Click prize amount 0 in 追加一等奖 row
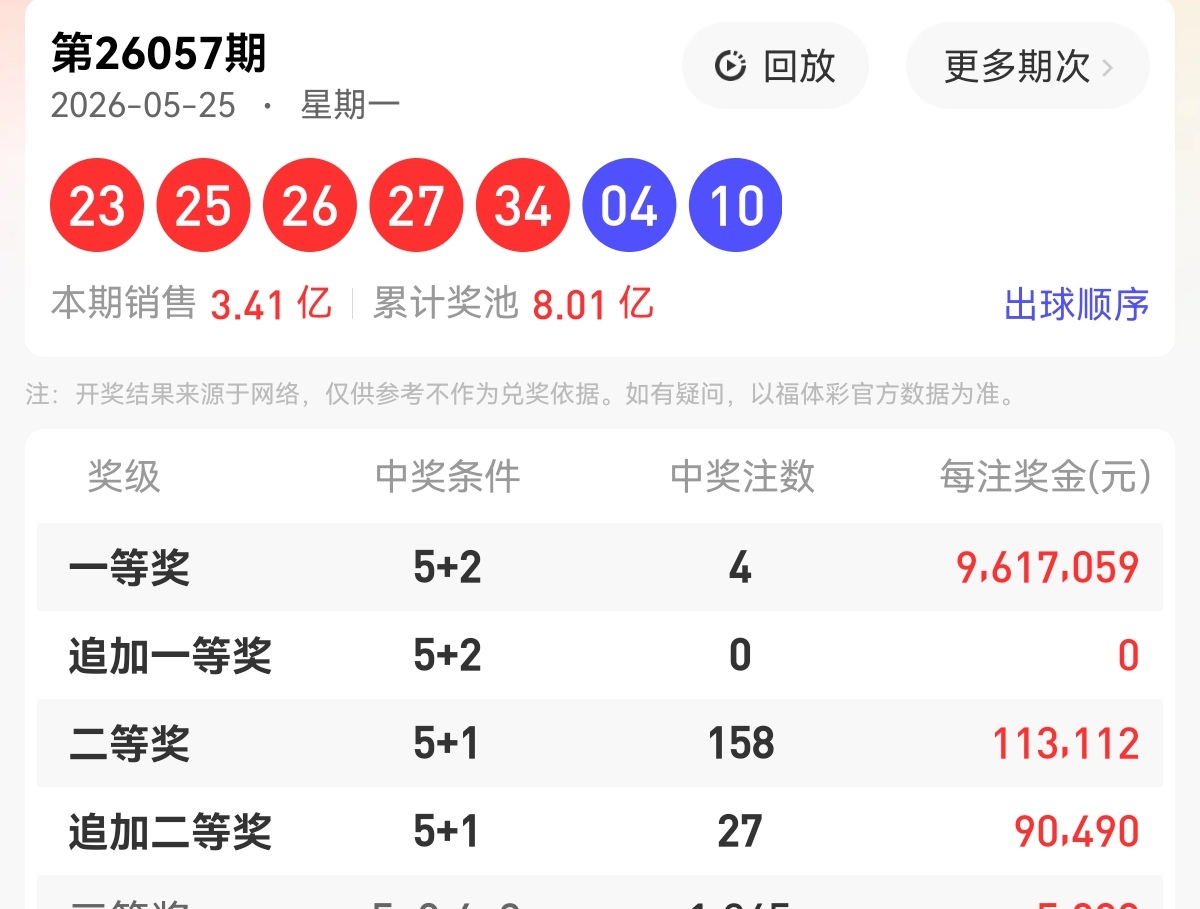 point(1128,657)
